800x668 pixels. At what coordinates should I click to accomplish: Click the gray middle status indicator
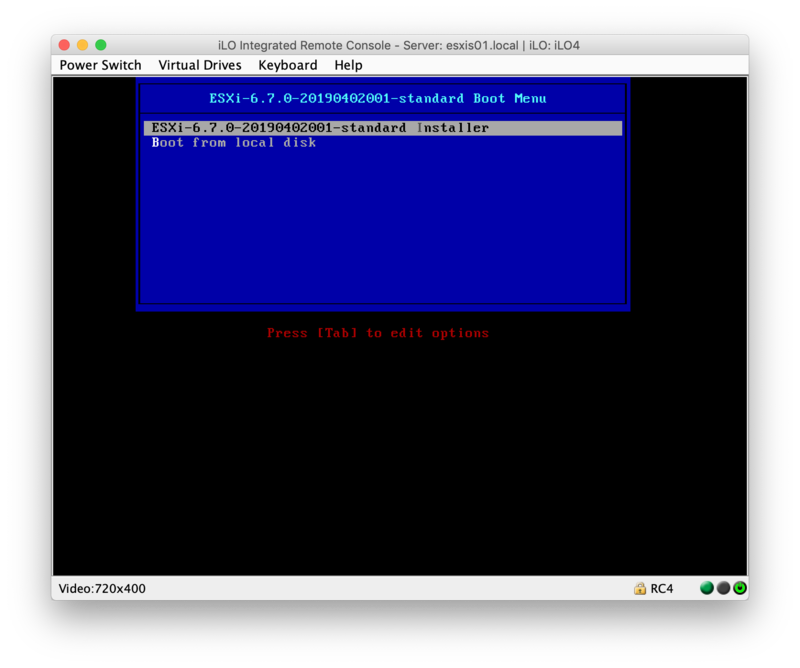click(x=723, y=588)
